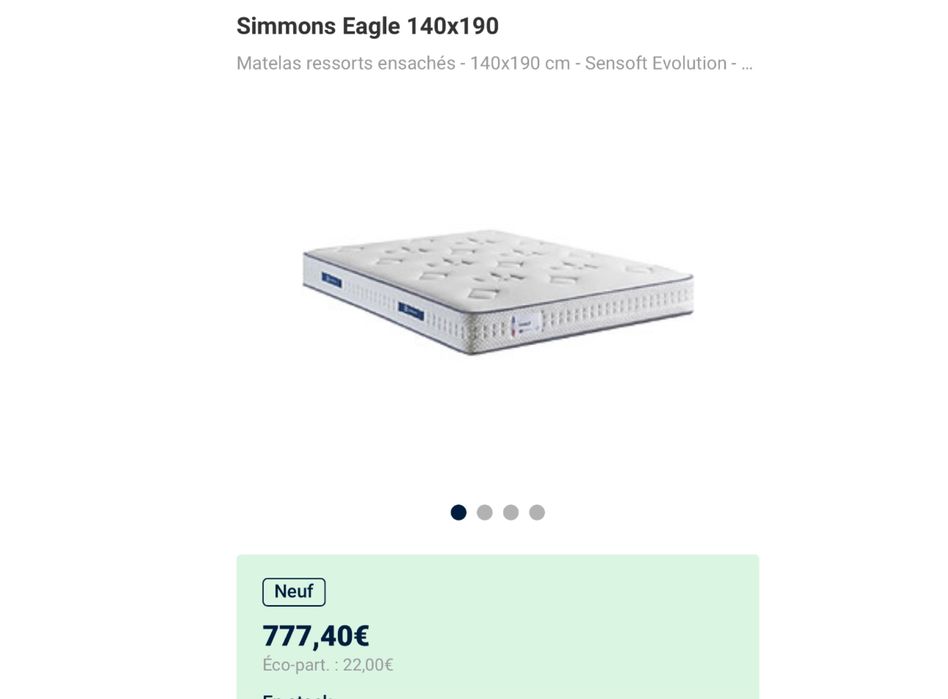Click the ellipsis ending the description line

(746, 63)
